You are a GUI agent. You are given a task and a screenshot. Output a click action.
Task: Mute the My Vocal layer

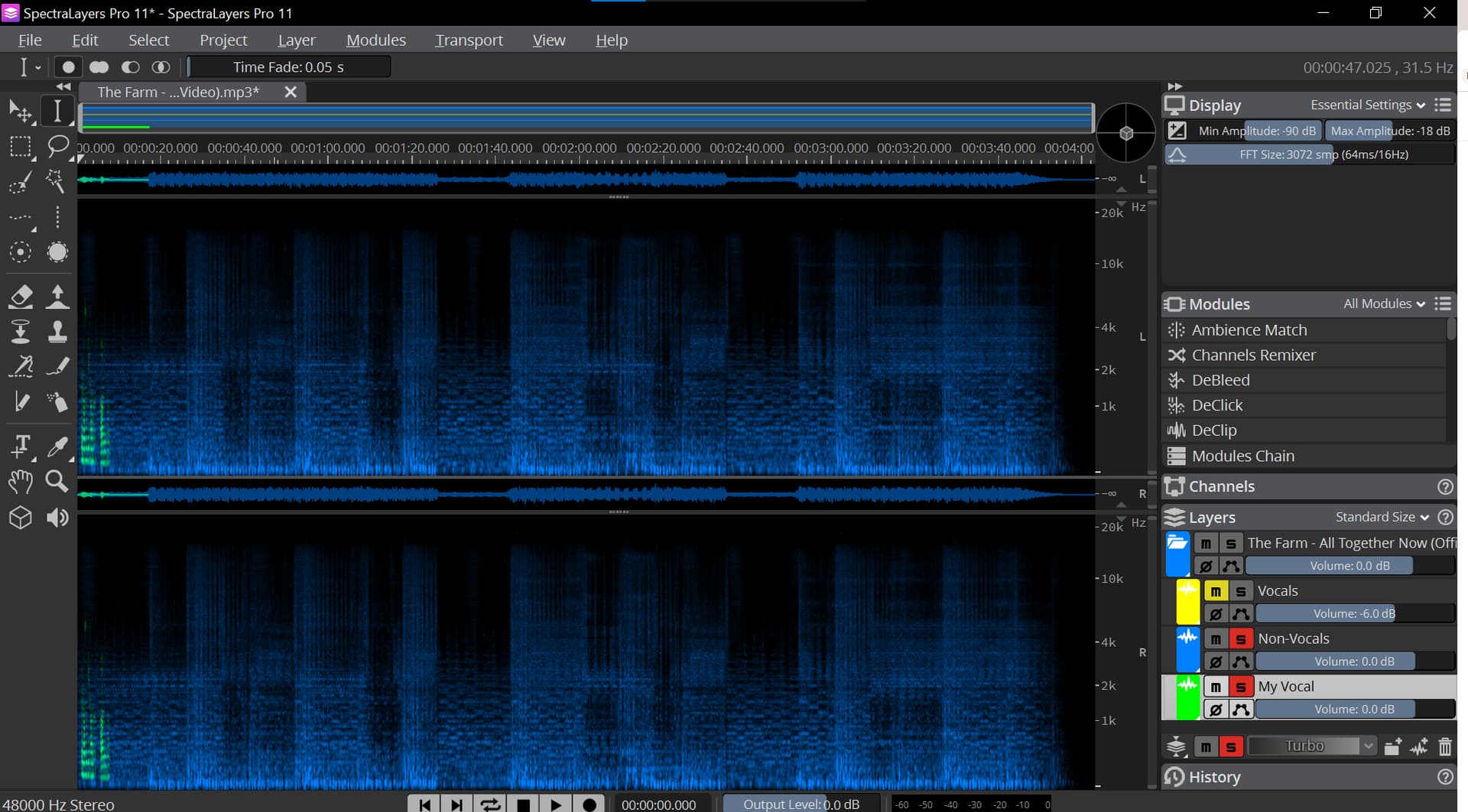(x=1216, y=687)
